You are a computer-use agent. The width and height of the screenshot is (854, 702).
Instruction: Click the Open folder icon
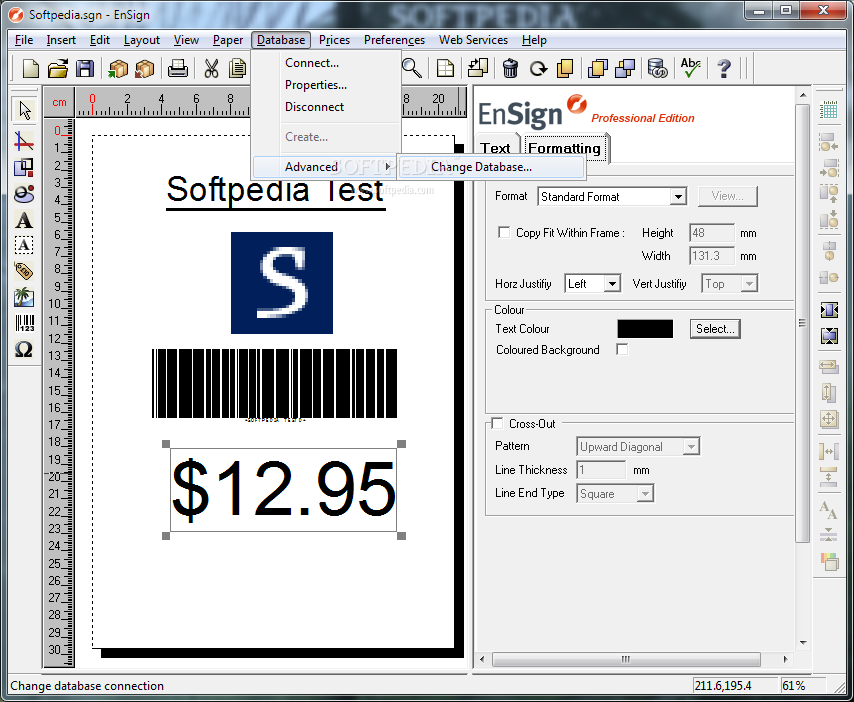tap(58, 69)
